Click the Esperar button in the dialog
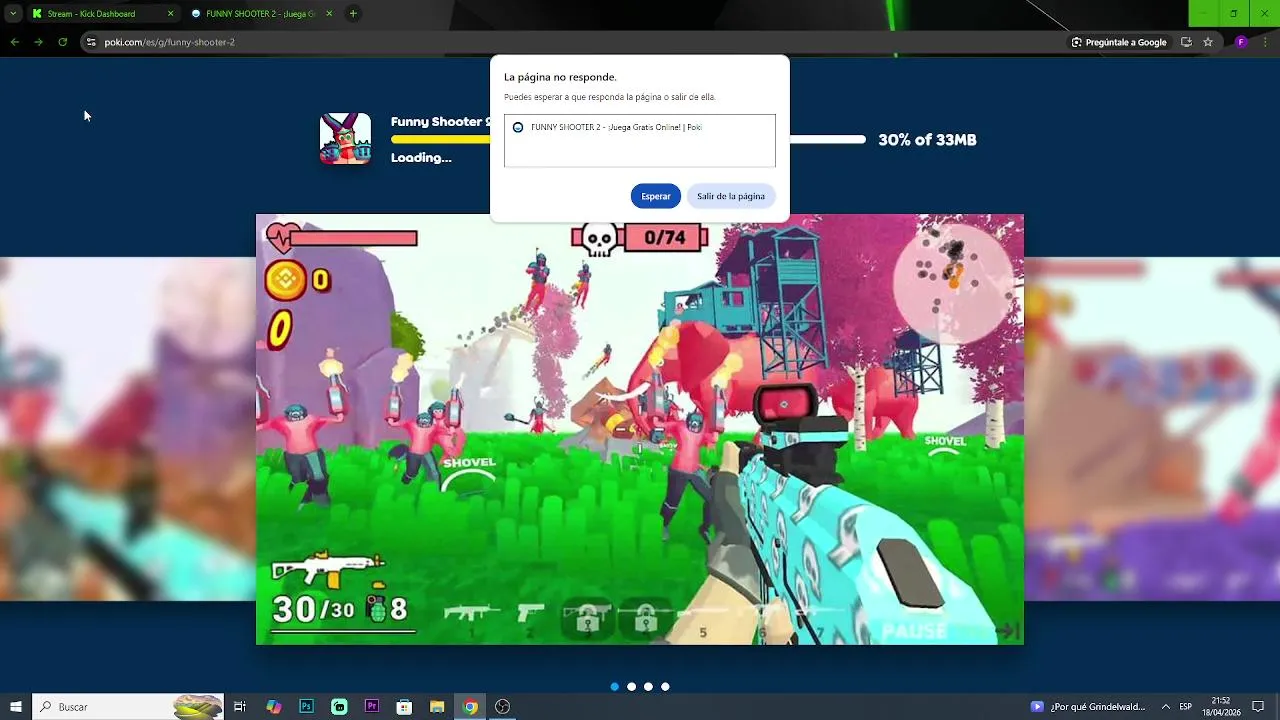 pos(656,196)
